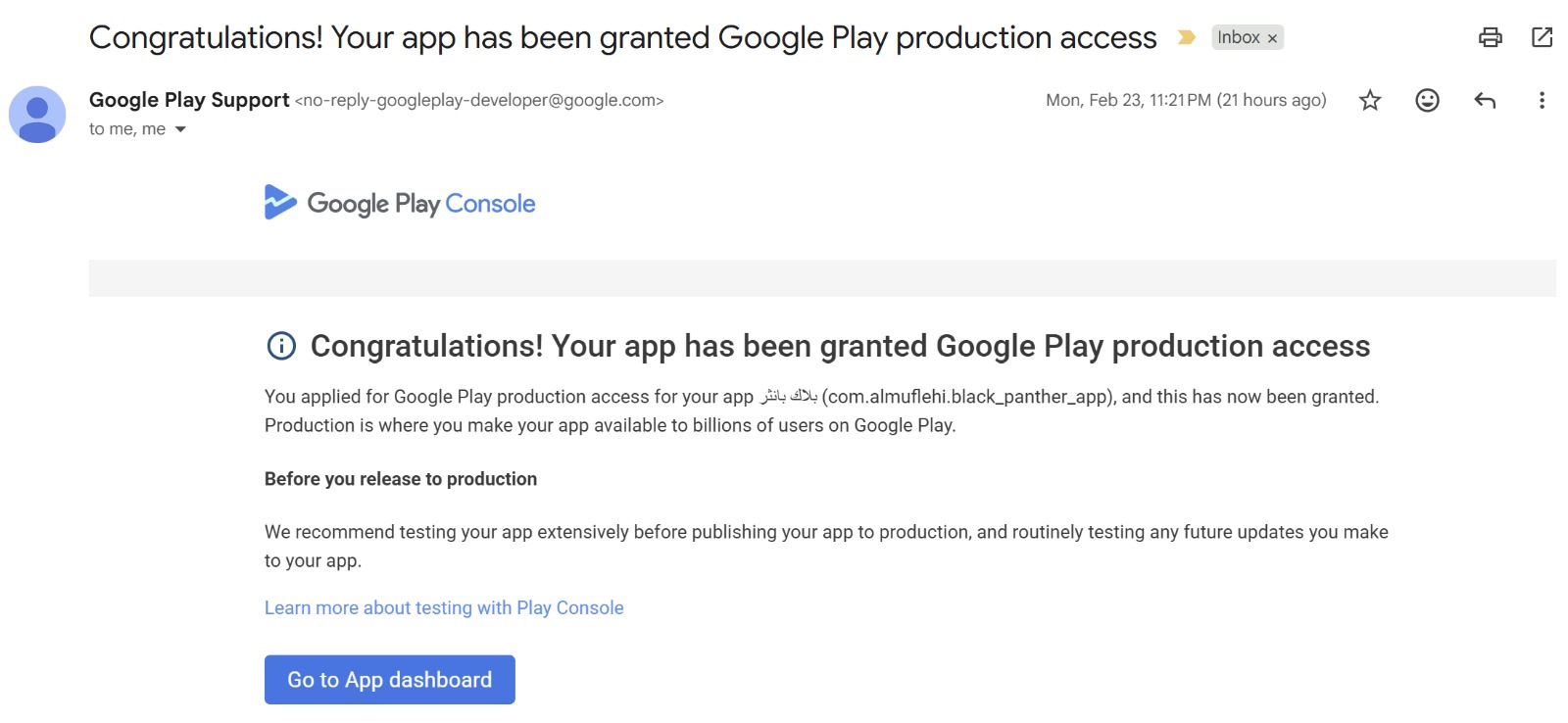This screenshot has width=1568, height=723.
Task: Click the 'Go to App dashboard' button
Action: [x=390, y=680]
